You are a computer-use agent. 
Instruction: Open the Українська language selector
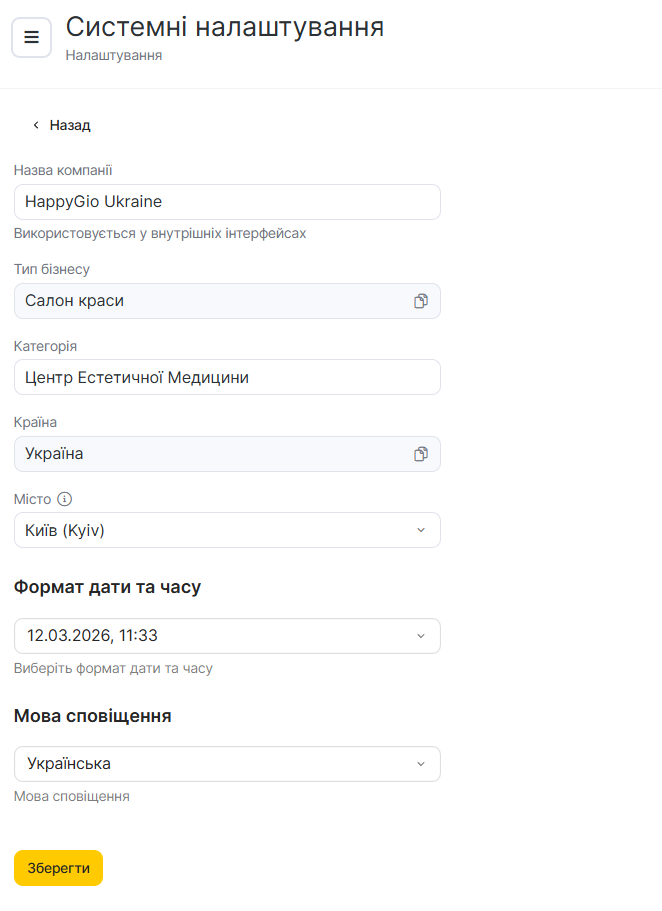point(200,764)
